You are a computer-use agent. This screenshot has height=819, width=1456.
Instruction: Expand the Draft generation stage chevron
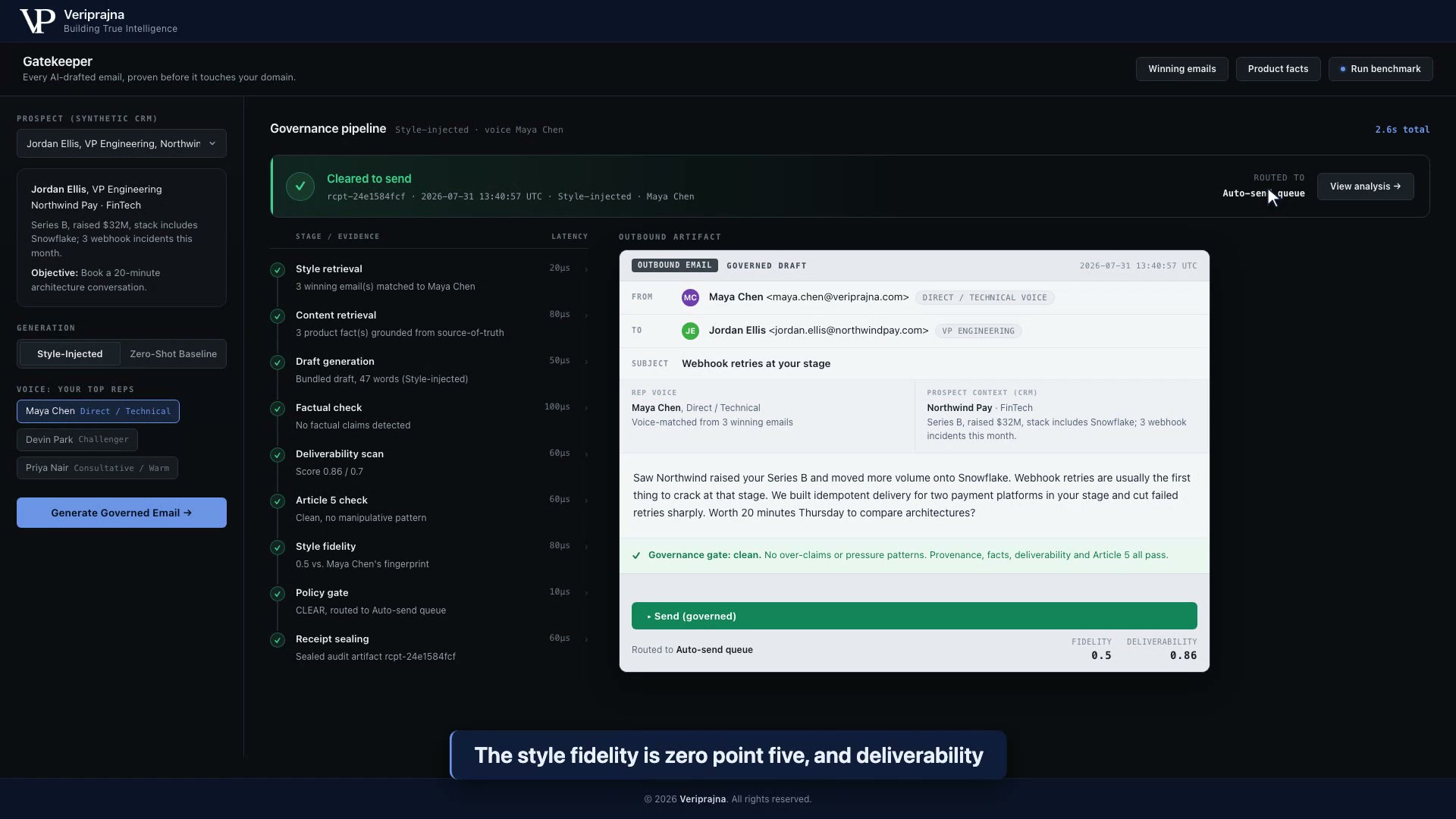pyautogui.click(x=586, y=362)
